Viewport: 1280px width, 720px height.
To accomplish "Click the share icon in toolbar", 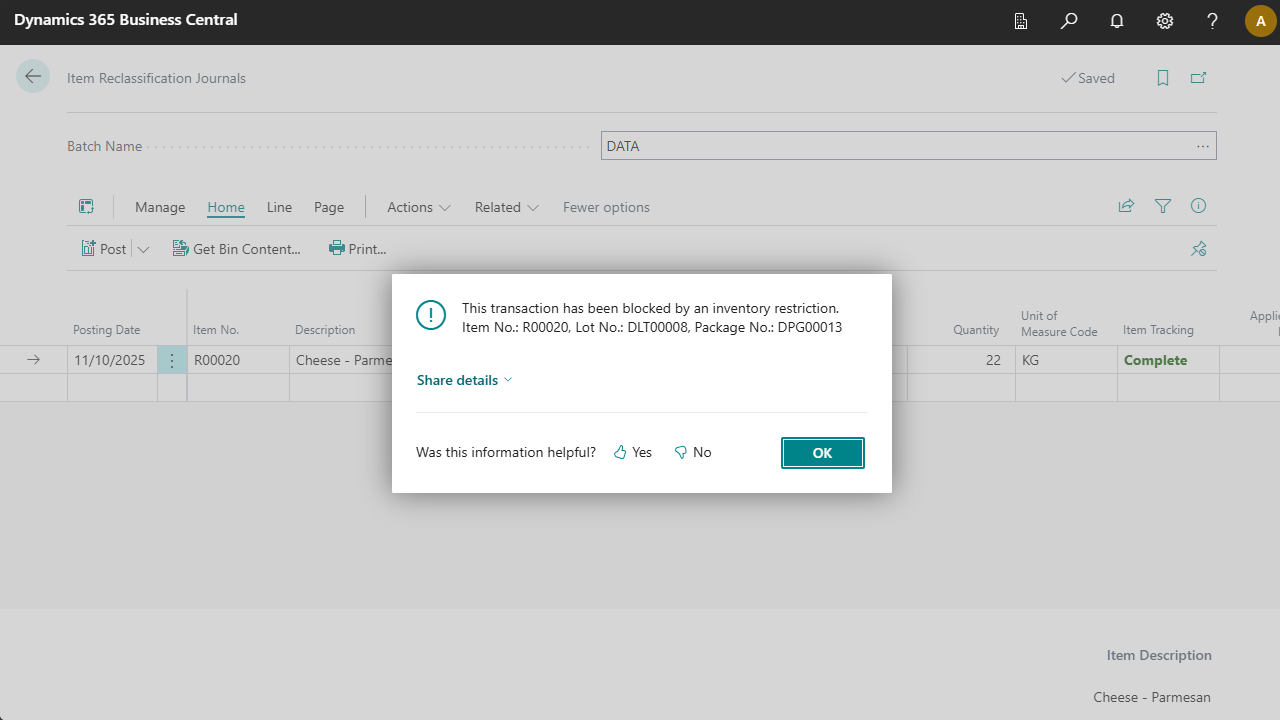I will tap(1126, 206).
